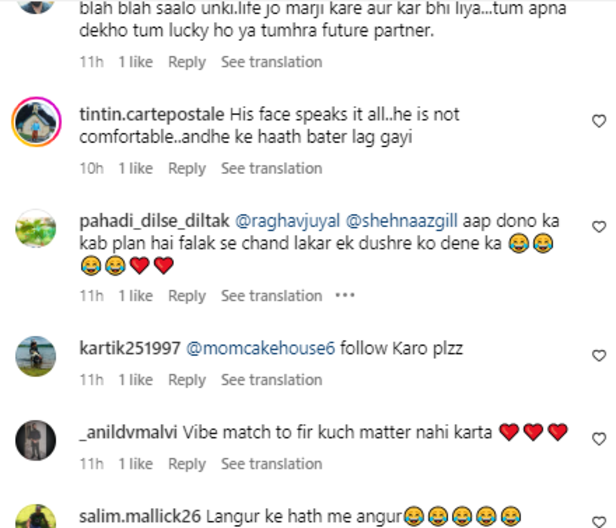The width and height of the screenshot is (616, 528).
Task: Open the salim.mallick26 username
Action: click(140, 516)
